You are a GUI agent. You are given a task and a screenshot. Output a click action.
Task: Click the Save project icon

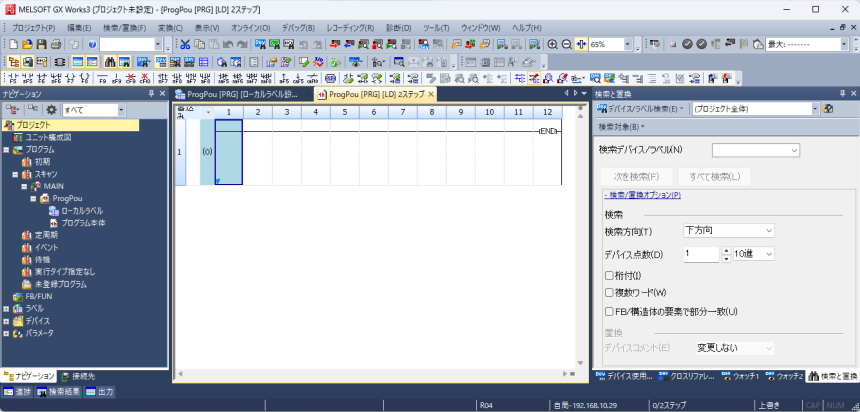click(42, 45)
